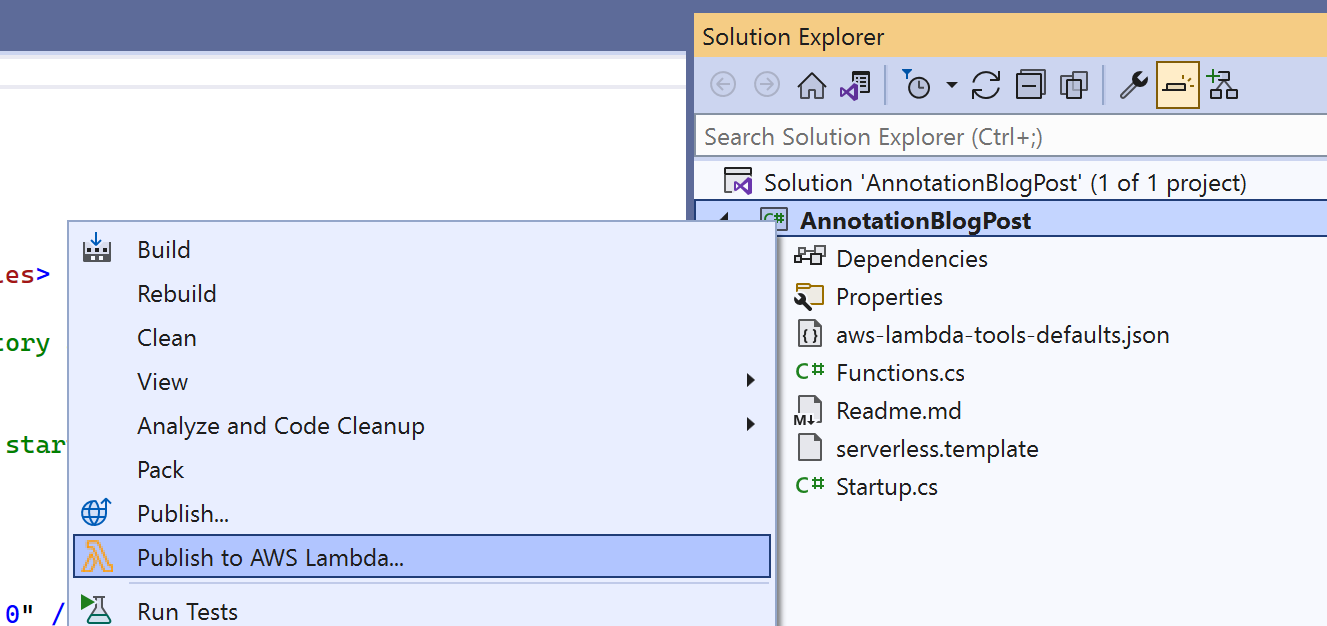Select the serverless.template file
1327x626 pixels.
coord(937,449)
